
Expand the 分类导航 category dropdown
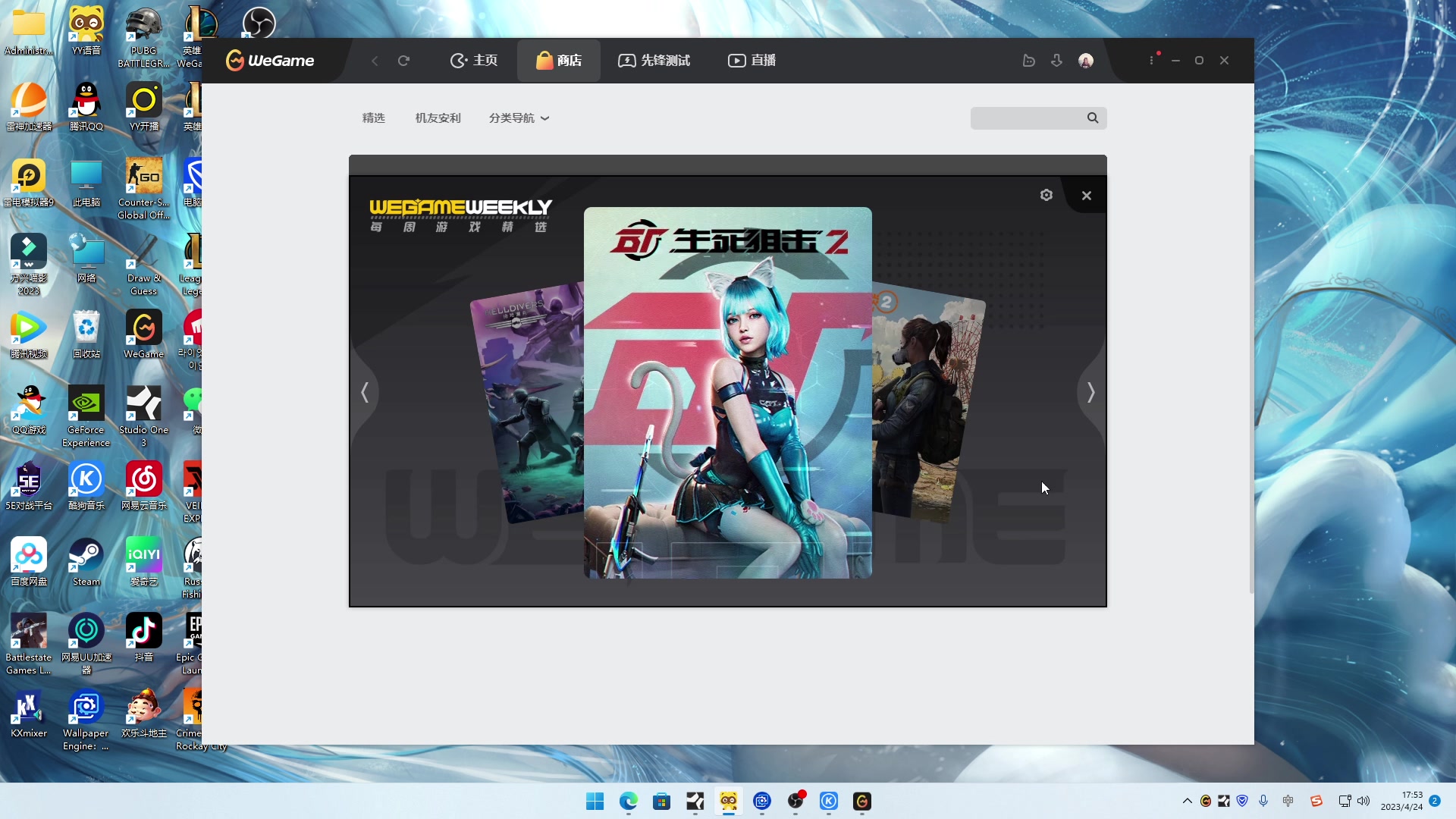[x=519, y=118]
